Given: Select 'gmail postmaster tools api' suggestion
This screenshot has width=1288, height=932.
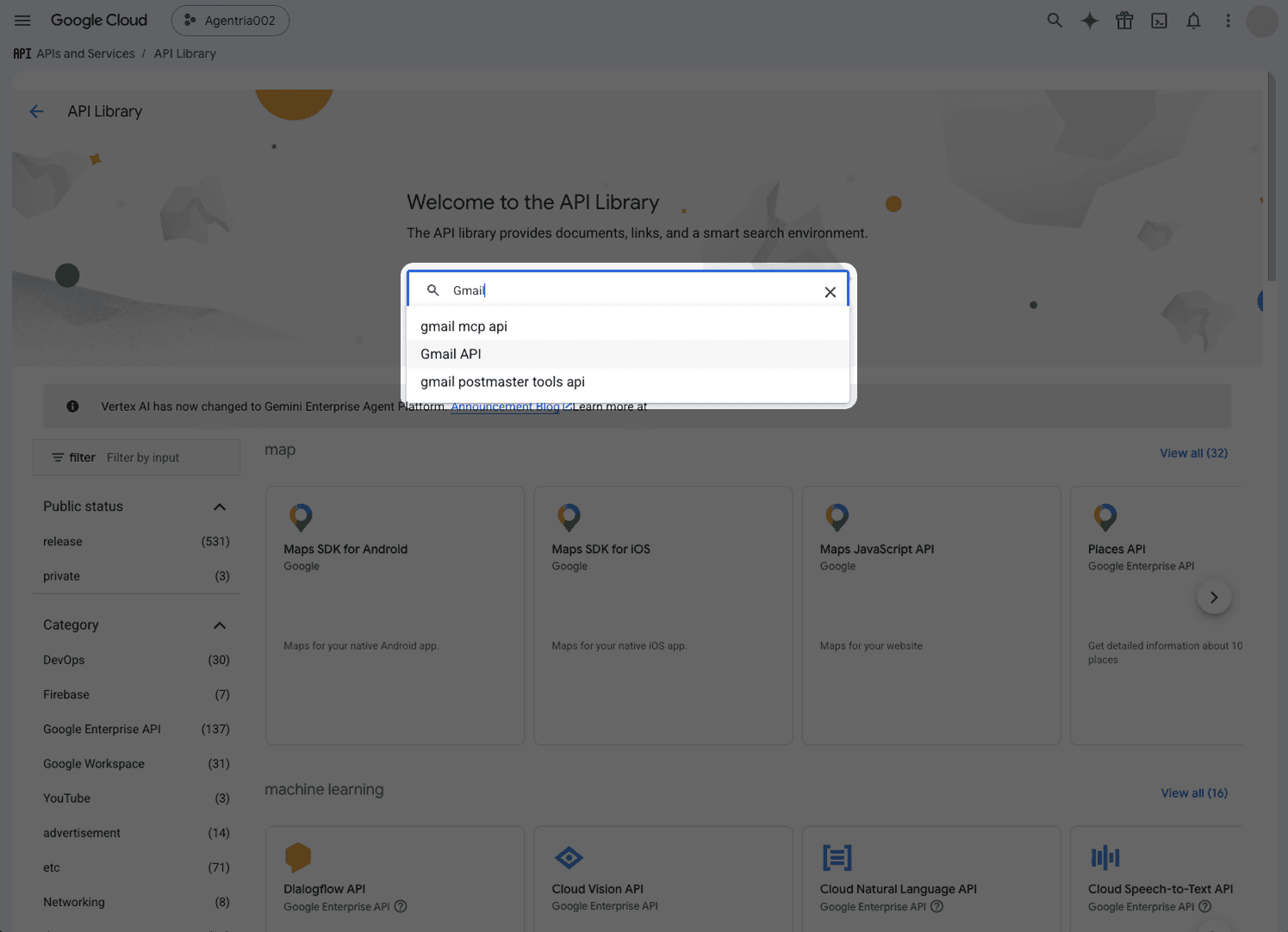Looking at the screenshot, I should pyautogui.click(x=627, y=382).
